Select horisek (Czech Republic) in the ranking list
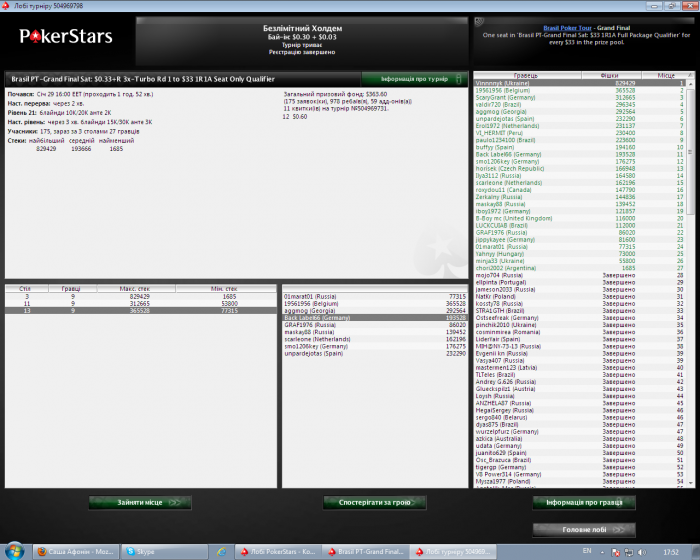 580,169
